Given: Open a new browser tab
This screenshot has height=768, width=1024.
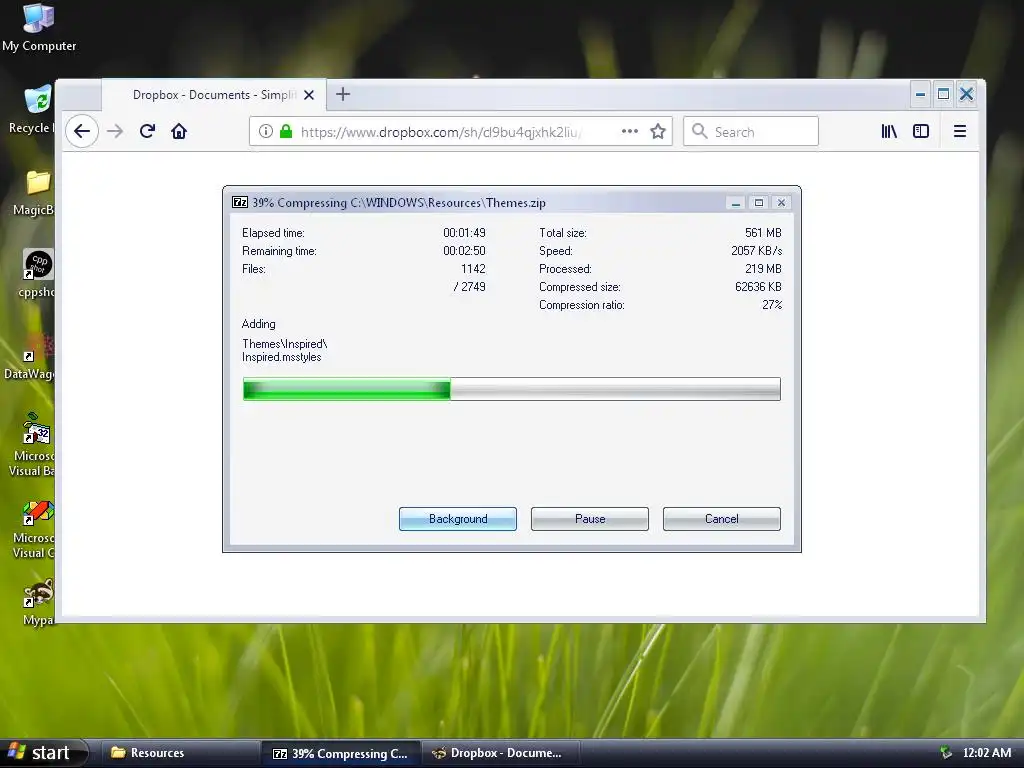Looking at the screenshot, I should click(x=343, y=95).
